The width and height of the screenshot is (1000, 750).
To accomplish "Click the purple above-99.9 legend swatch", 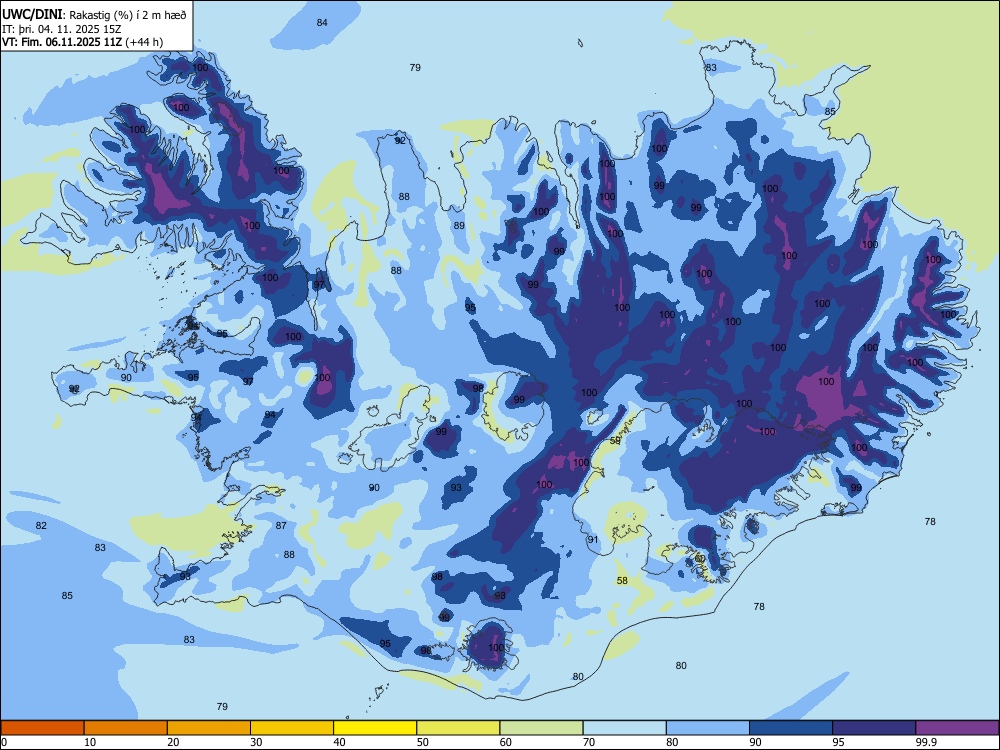I will tap(957, 728).
